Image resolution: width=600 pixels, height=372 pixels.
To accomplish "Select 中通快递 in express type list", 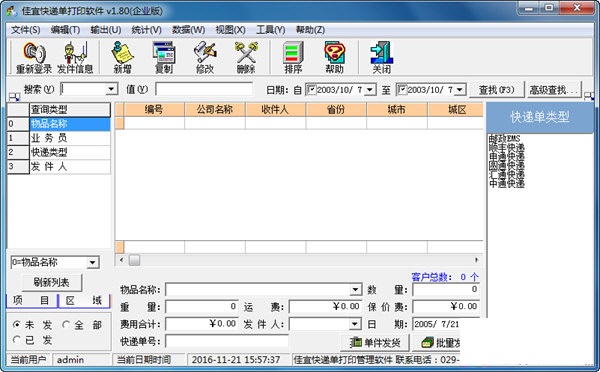I will pyautogui.click(x=507, y=183).
